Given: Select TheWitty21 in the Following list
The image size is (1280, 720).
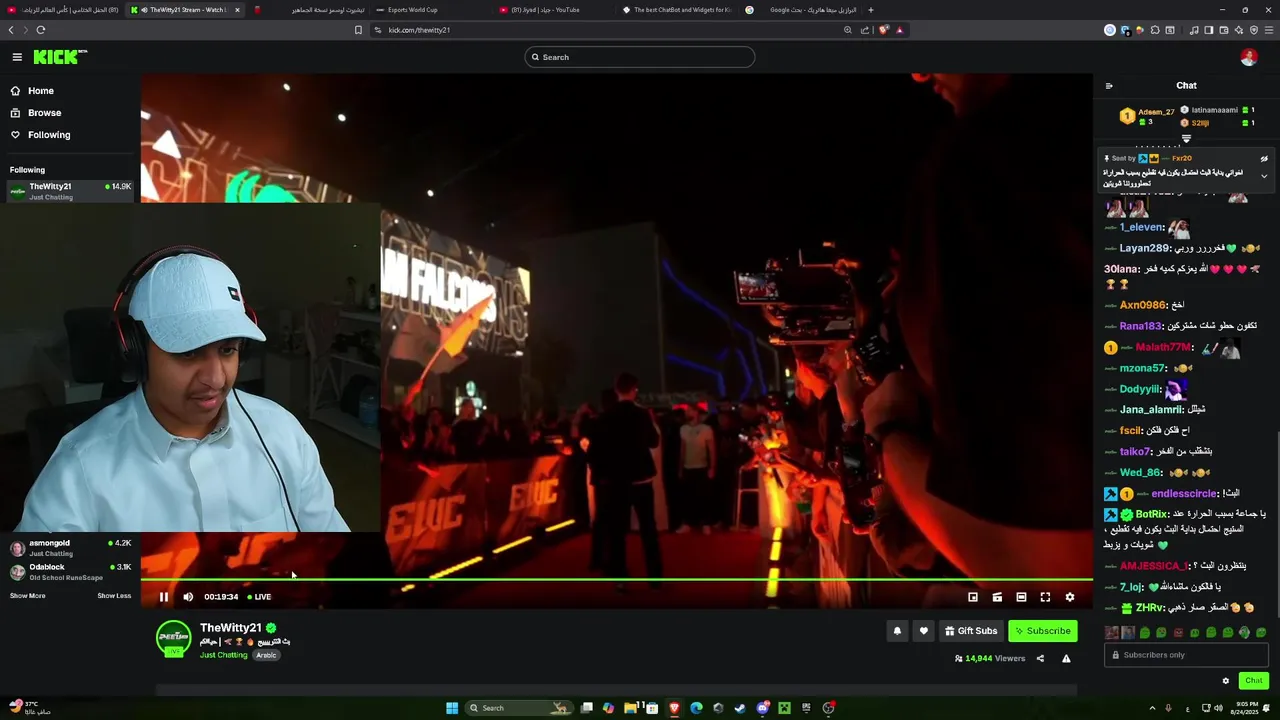Looking at the screenshot, I should [x=70, y=191].
